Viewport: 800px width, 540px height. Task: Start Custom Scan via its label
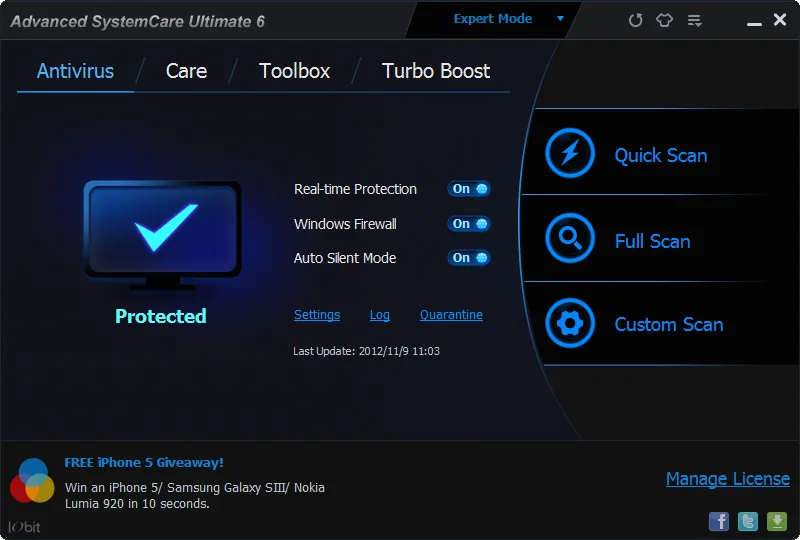click(669, 325)
